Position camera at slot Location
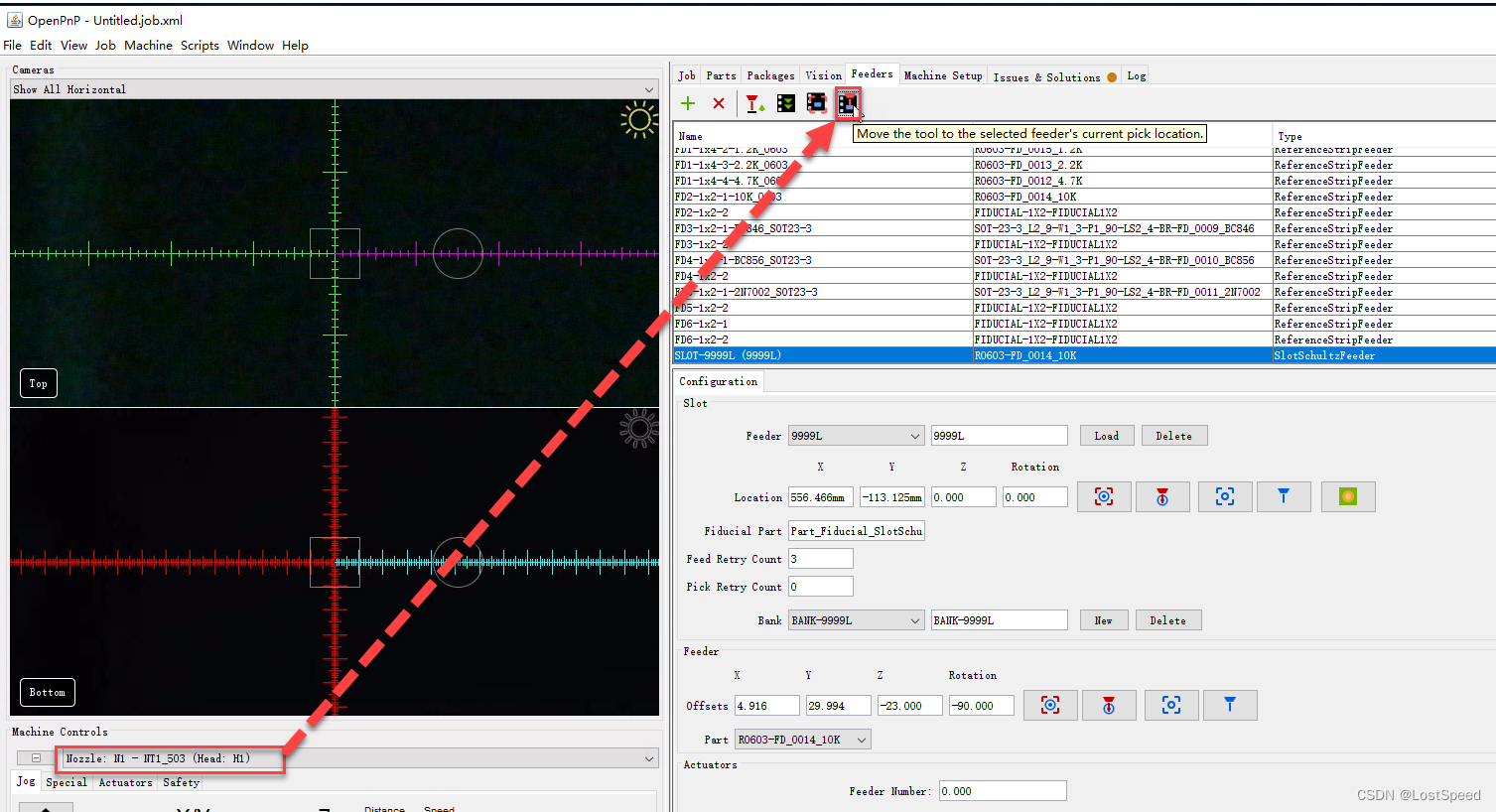Screen dimensions: 1496x812 (x=1225, y=497)
